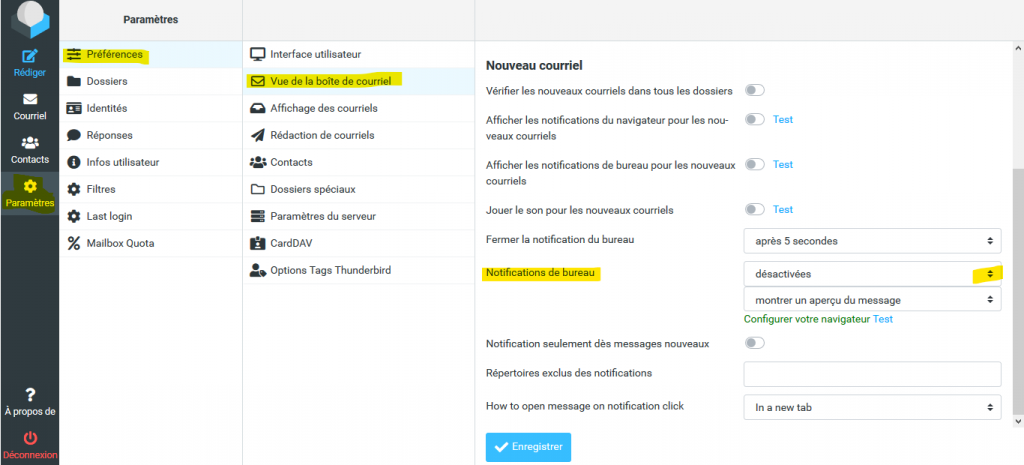Click the Rédiger compose icon

[x=29, y=56]
